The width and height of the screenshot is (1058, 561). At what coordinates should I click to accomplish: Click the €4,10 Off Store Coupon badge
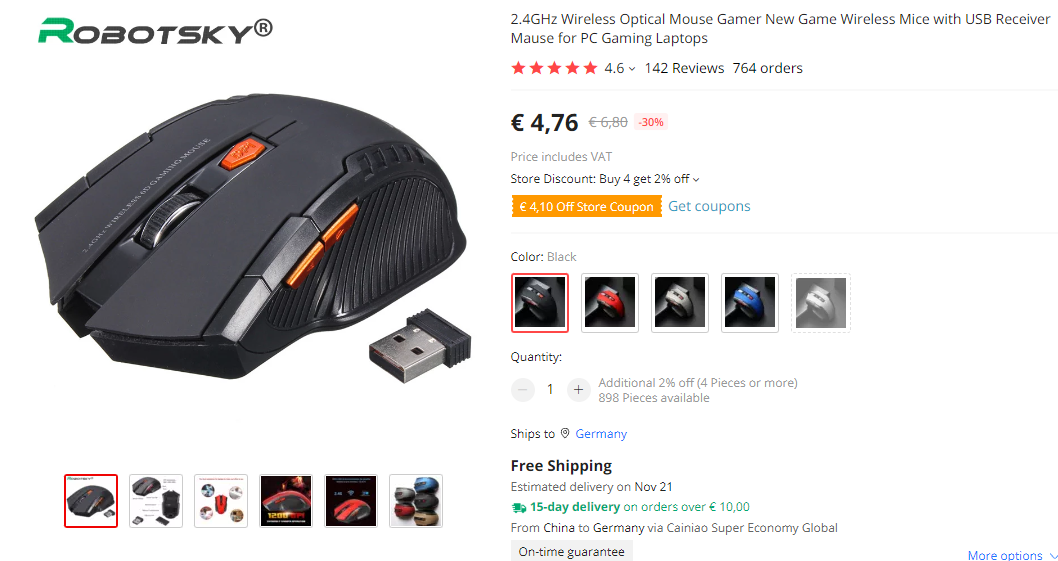[586, 207]
